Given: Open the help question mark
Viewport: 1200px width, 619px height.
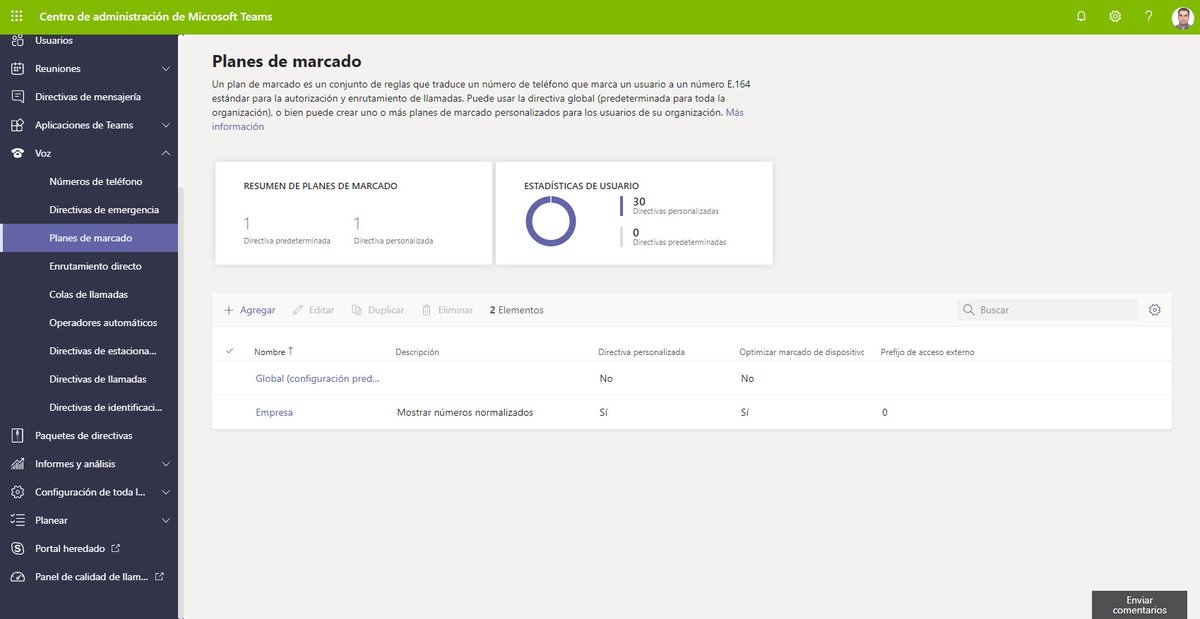Looking at the screenshot, I should point(1149,17).
